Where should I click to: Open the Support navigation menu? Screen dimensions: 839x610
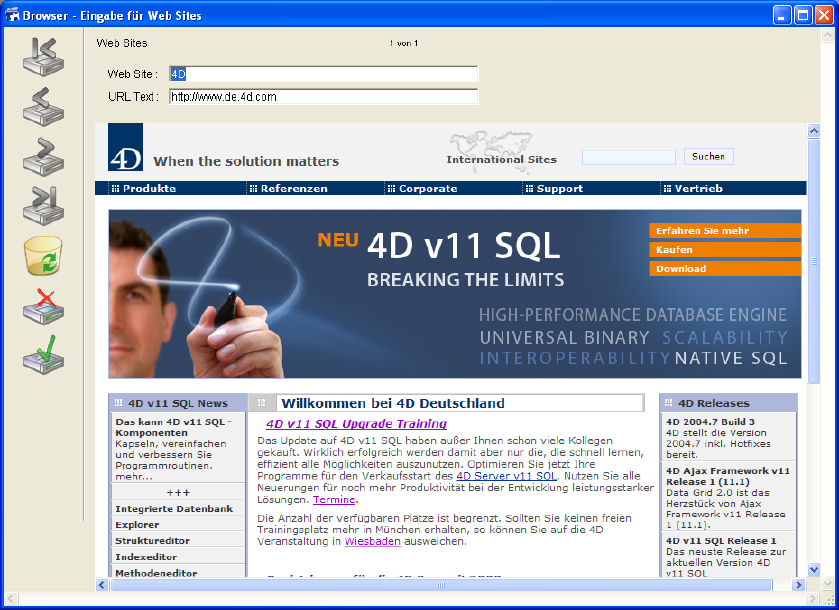point(559,188)
